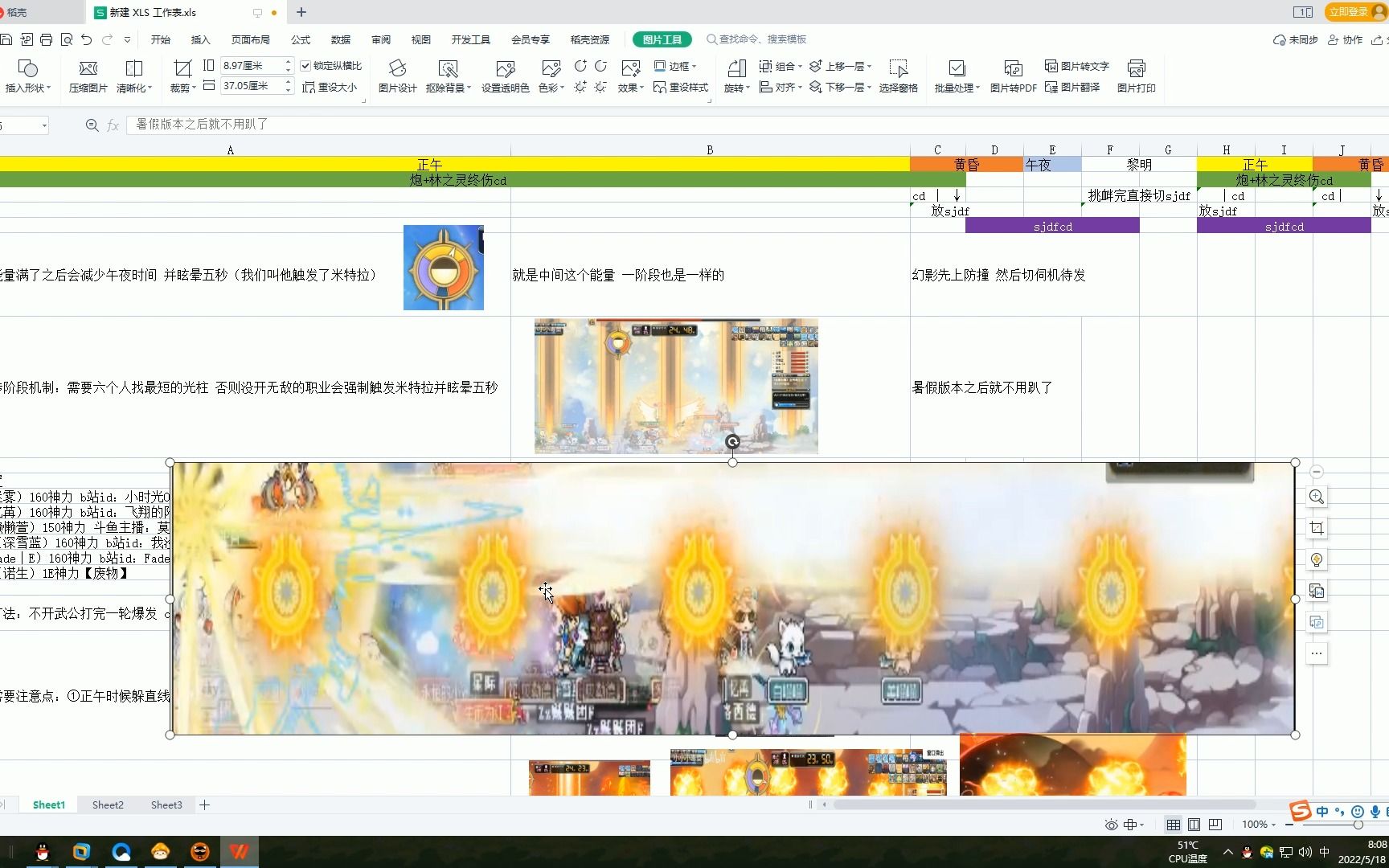Expand the Border (边框) dropdown

[694, 66]
